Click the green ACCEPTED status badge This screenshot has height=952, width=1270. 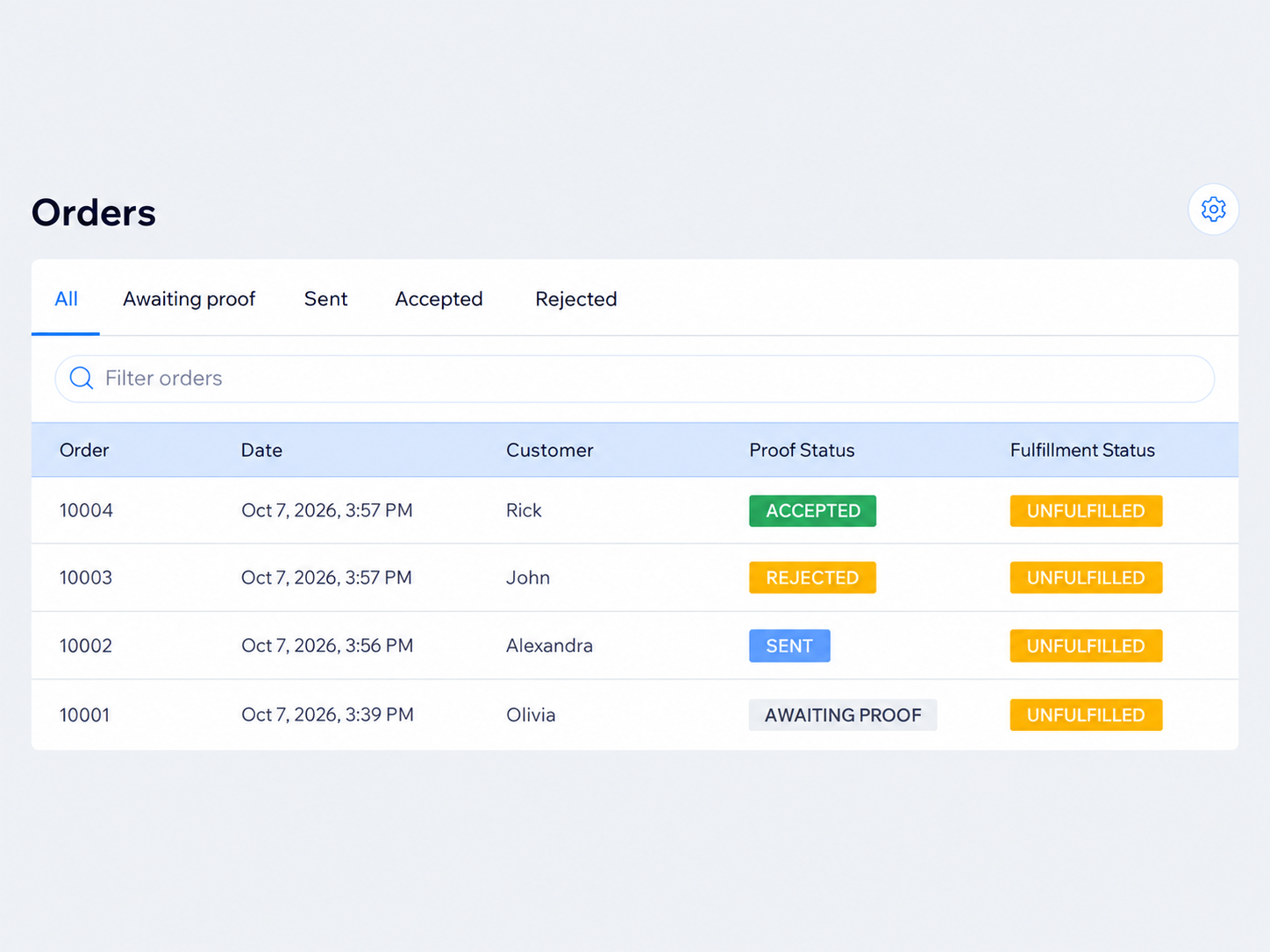coord(812,511)
